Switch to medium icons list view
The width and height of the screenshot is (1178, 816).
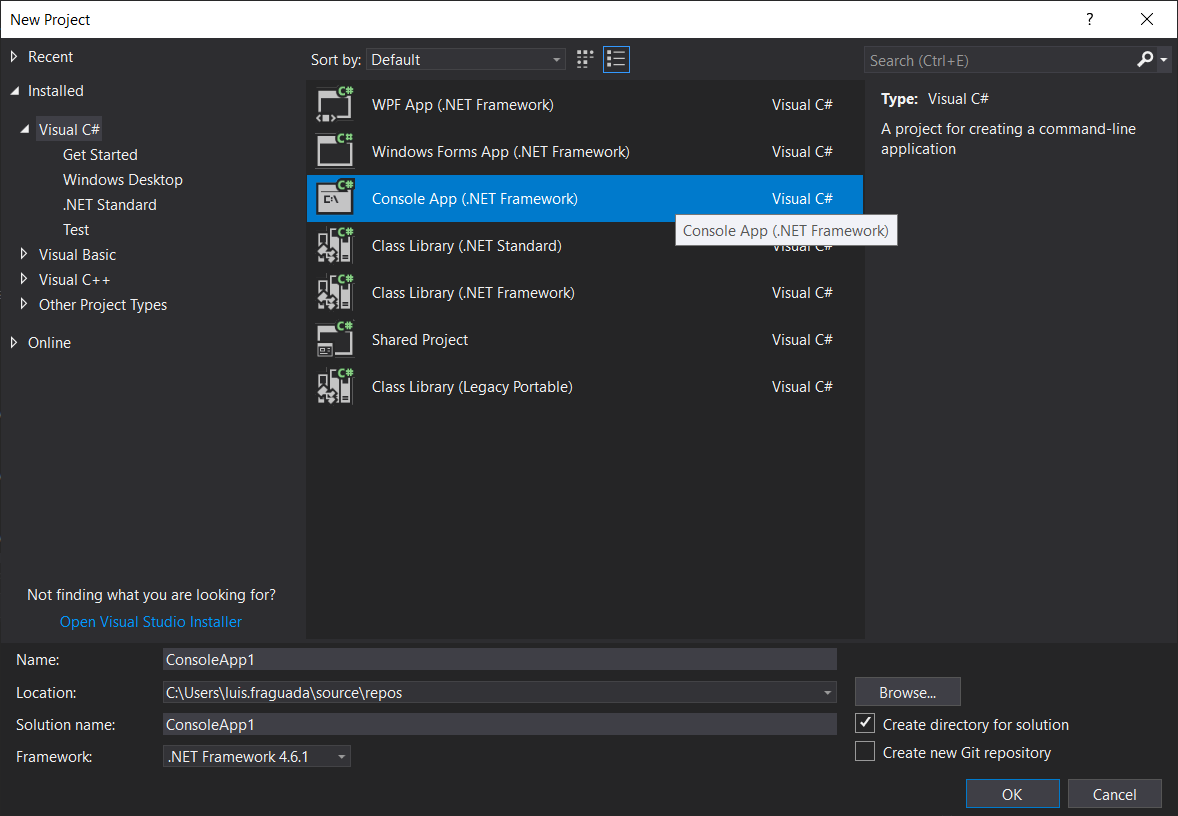(x=616, y=59)
